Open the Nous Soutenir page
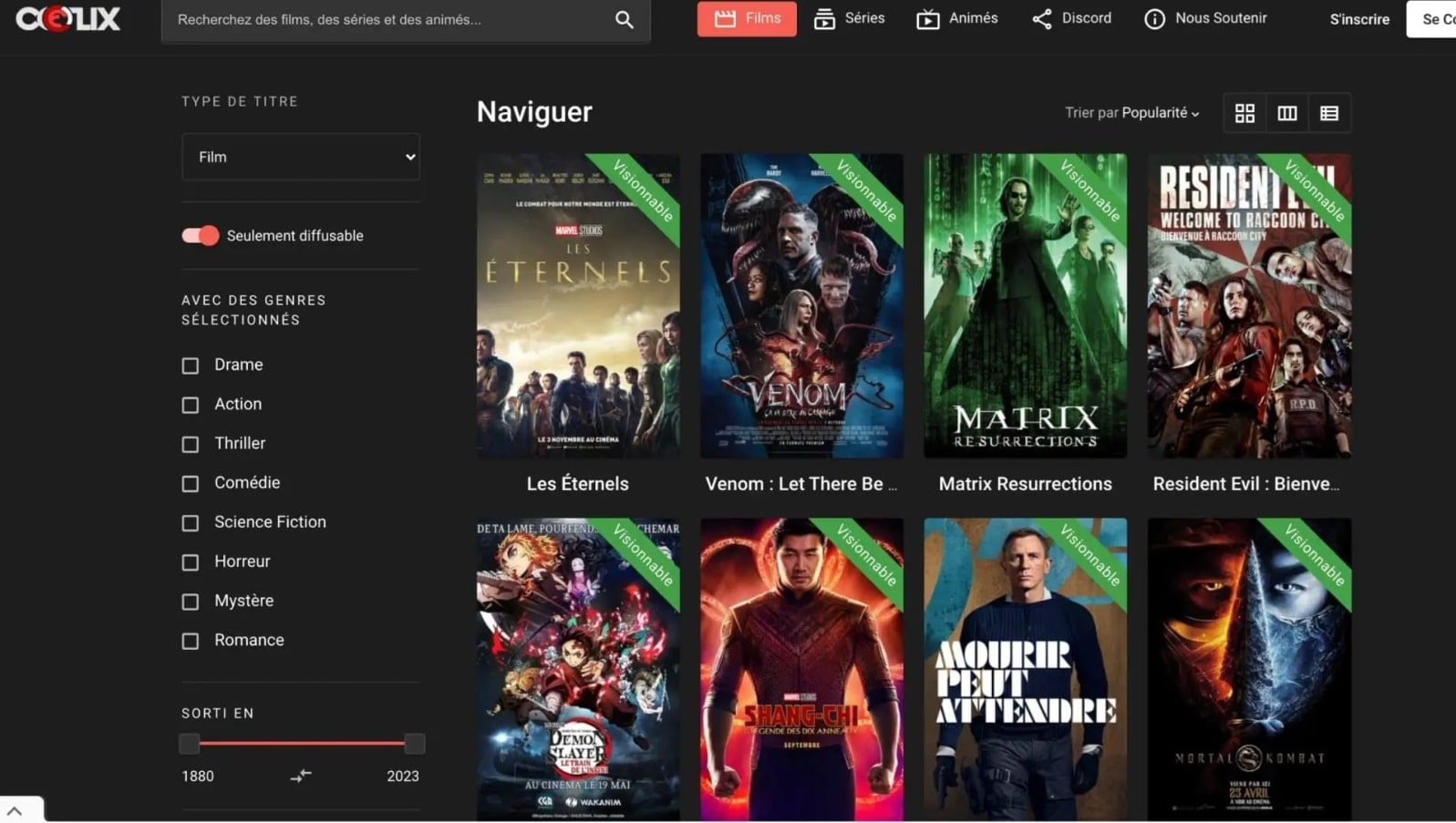Viewport: 1456px width, 823px height. pos(1205,18)
